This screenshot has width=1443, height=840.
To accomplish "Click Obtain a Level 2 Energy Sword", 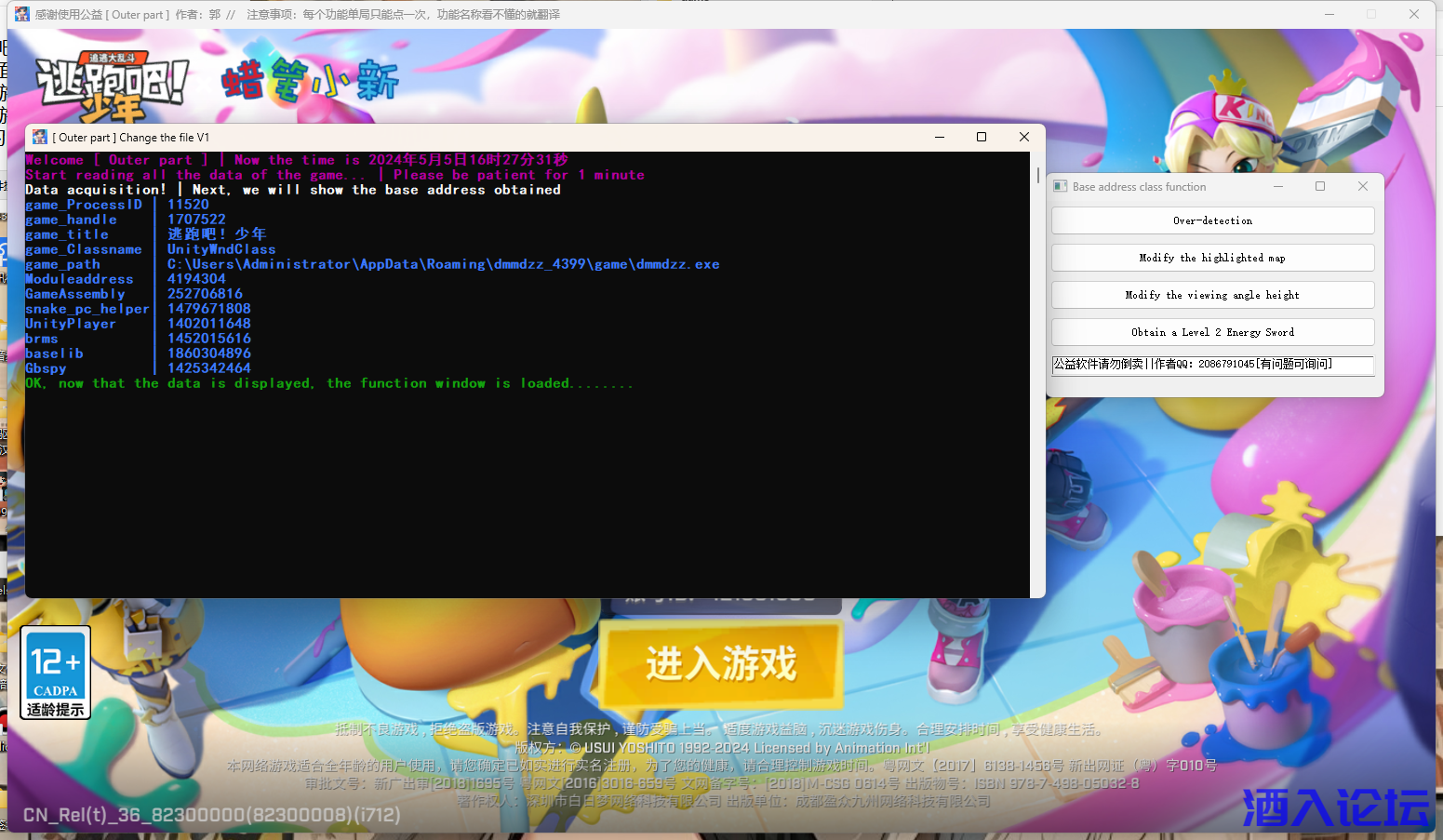I will (1212, 332).
